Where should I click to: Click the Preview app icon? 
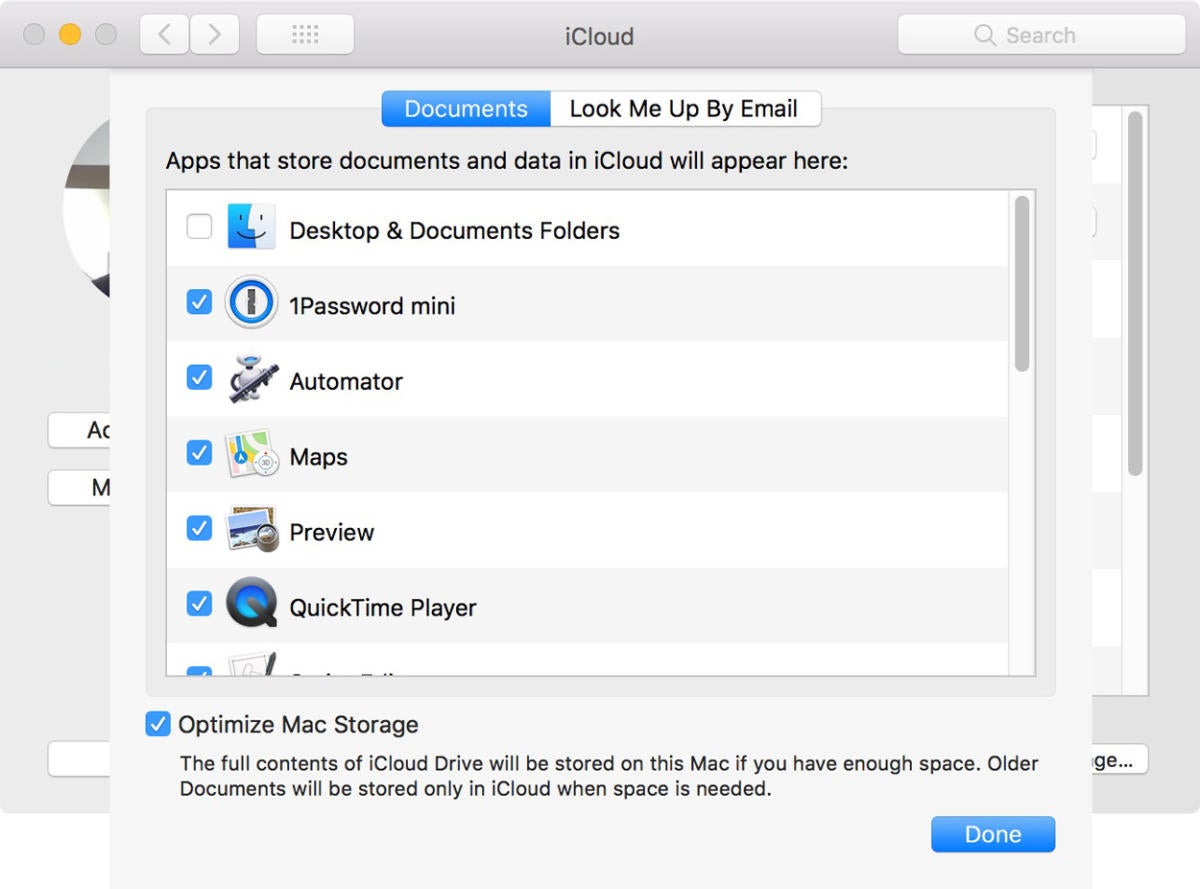click(251, 530)
